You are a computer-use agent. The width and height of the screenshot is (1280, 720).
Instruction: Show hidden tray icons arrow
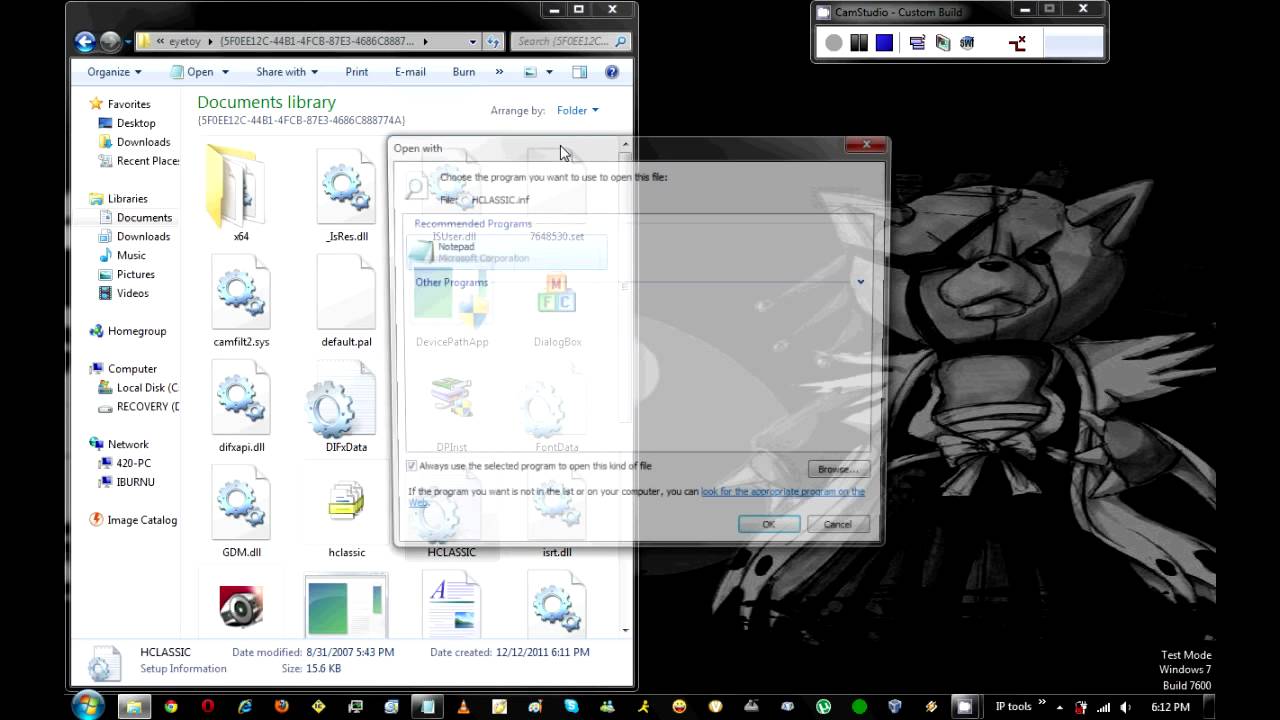1059,707
